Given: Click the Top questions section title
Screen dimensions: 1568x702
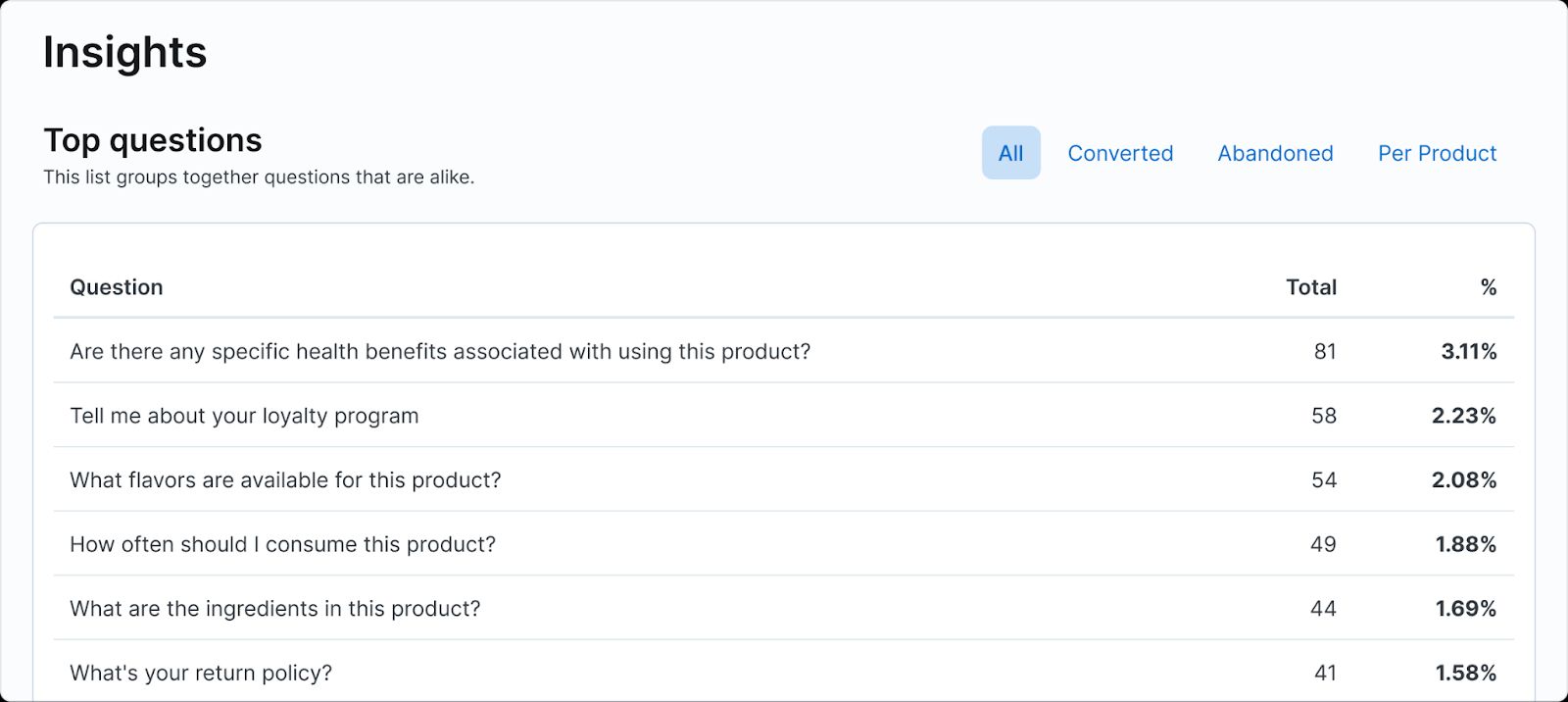Looking at the screenshot, I should point(153,140).
